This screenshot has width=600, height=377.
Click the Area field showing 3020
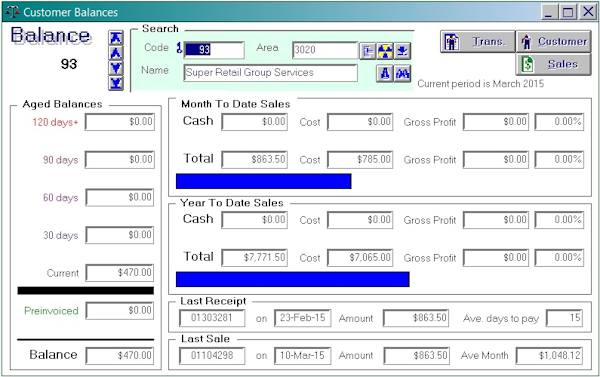tap(325, 50)
